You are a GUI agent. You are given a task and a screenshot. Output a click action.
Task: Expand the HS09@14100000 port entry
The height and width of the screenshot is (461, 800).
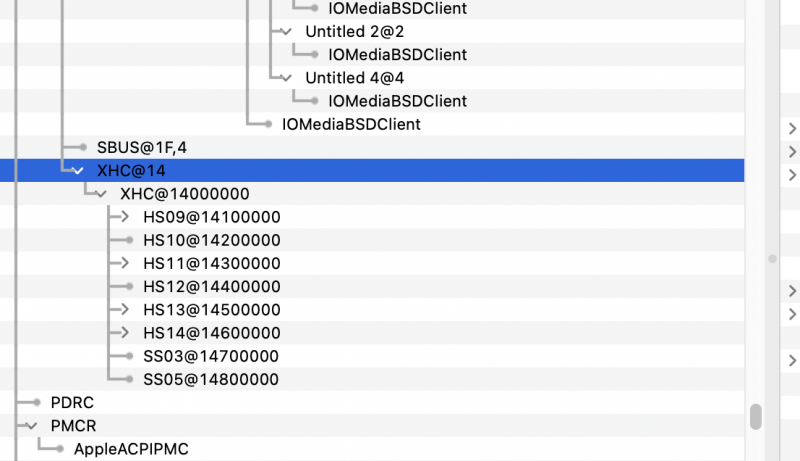point(124,217)
